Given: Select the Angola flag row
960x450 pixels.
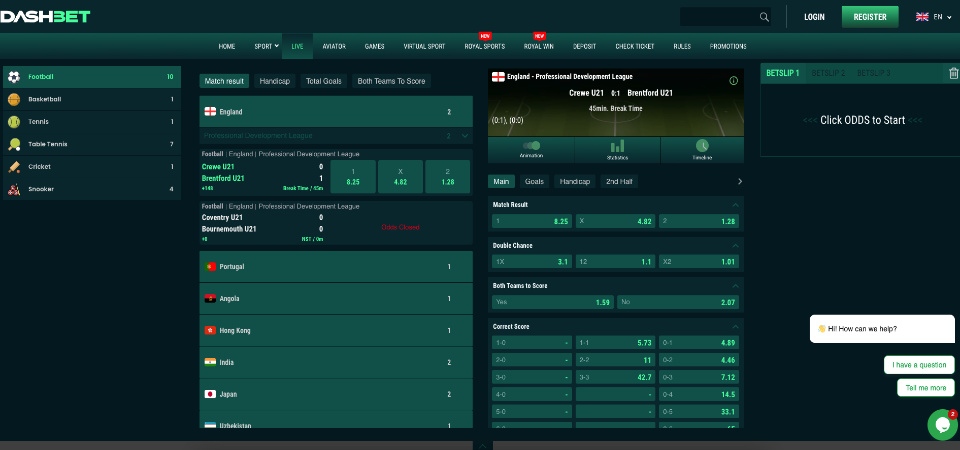Looking at the screenshot, I should (x=336, y=299).
